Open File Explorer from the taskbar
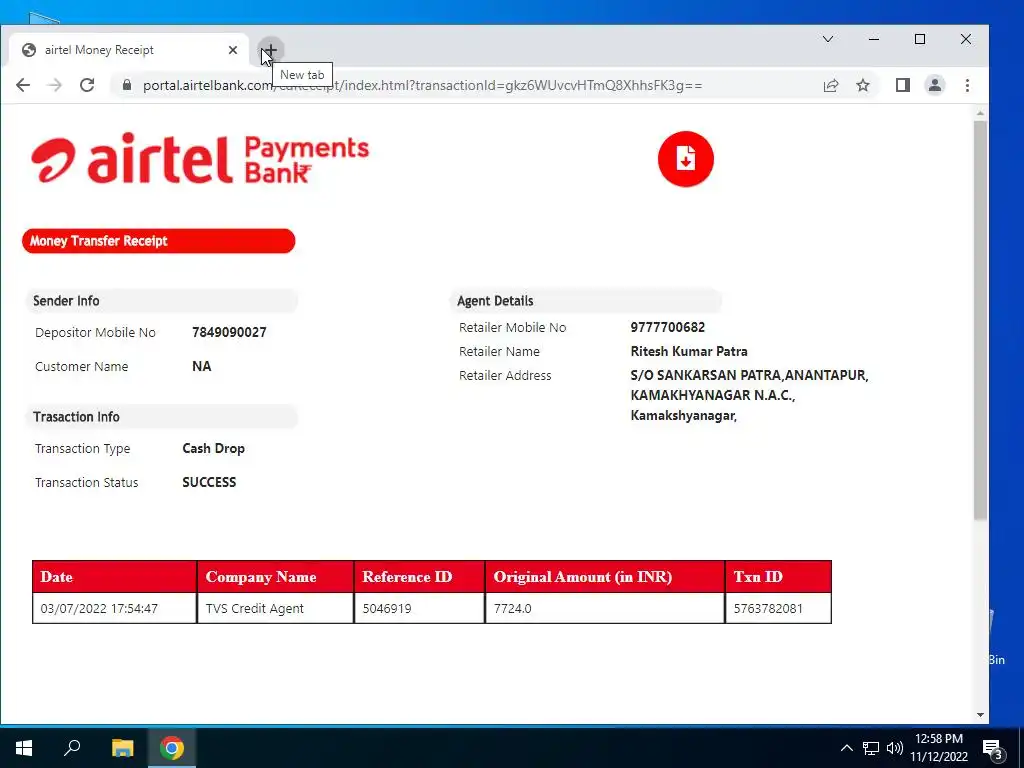The width and height of the screenshot is (1024, 768). (x=122, y=748)
